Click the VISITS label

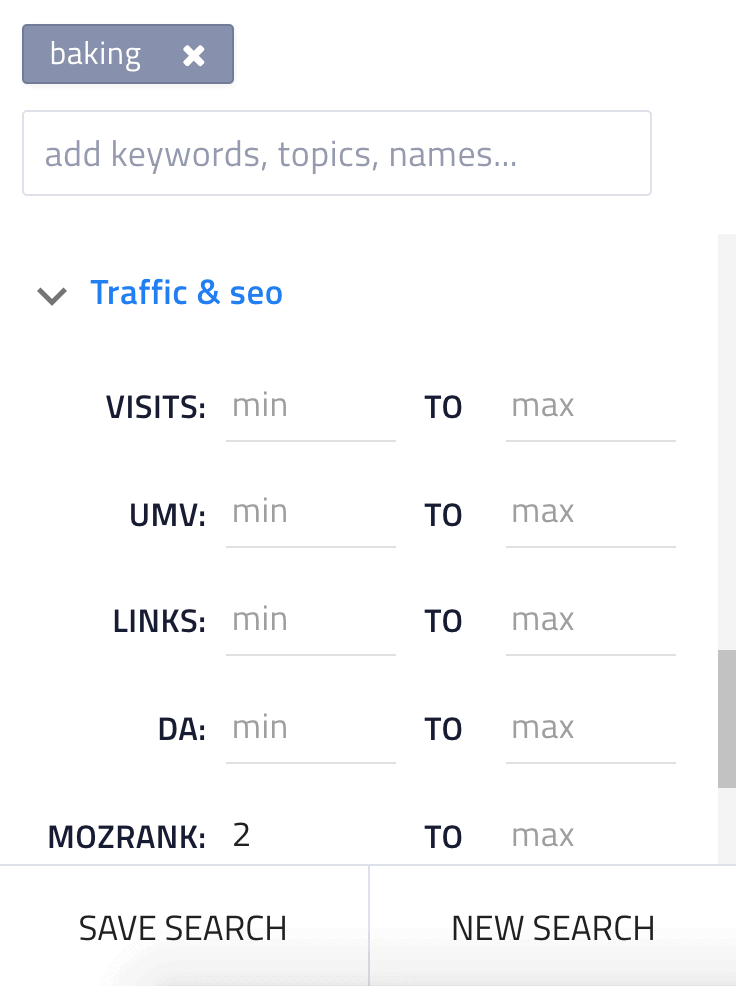coord(155,408)
